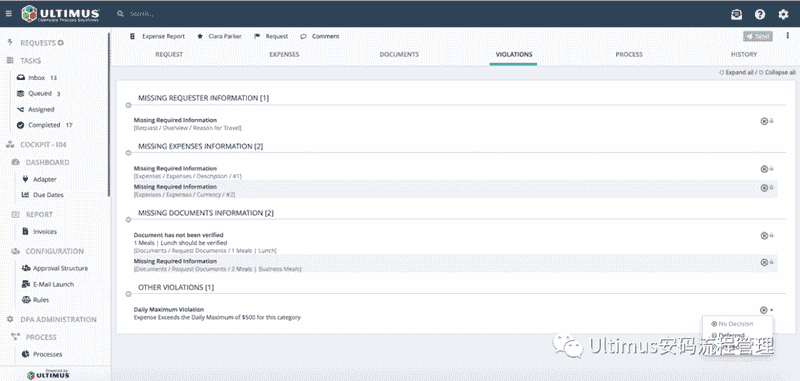Switch to the DOCUMENTS tab

(399, 54)
